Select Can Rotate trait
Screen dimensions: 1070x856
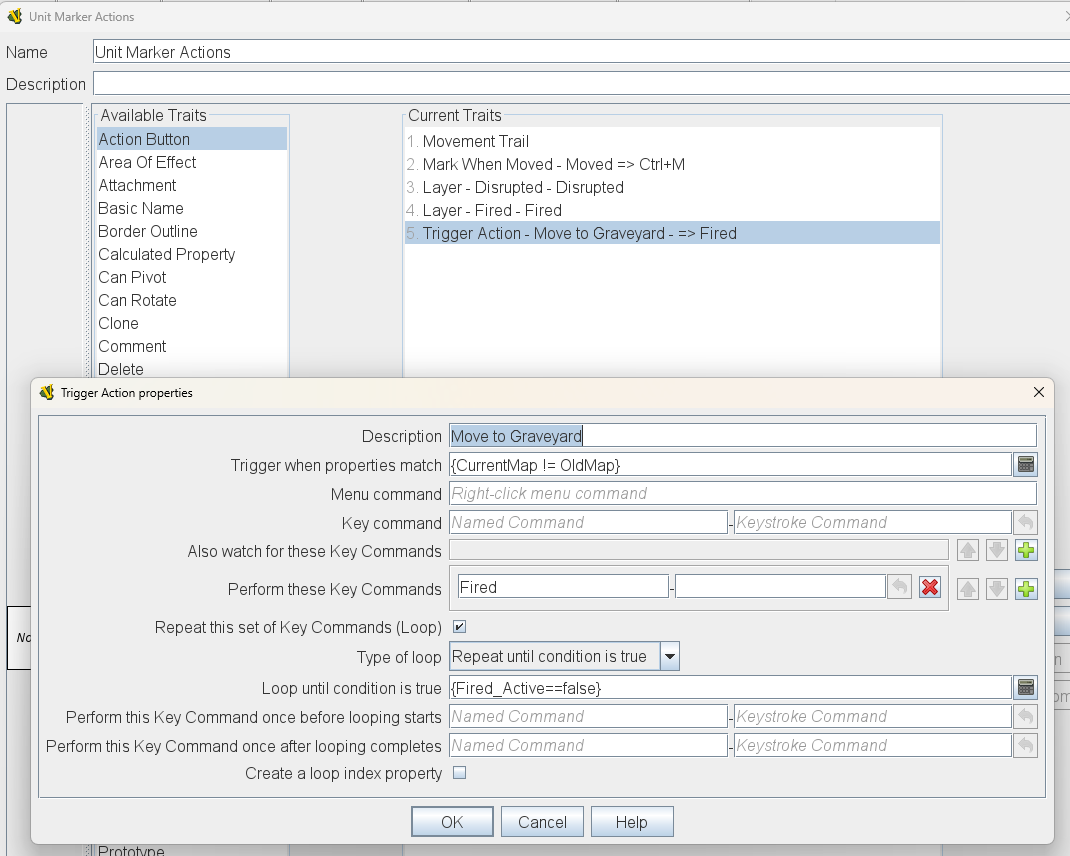click(x=192, y=300)
